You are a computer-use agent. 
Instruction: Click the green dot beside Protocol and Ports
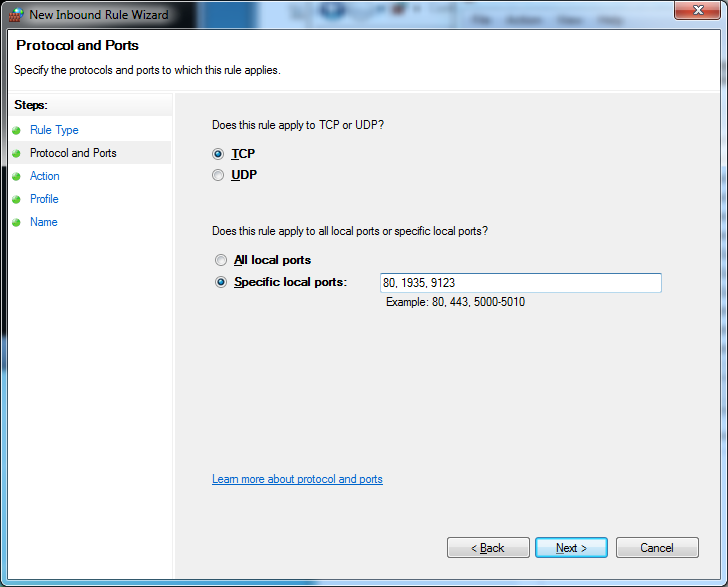tap(16, 153)
